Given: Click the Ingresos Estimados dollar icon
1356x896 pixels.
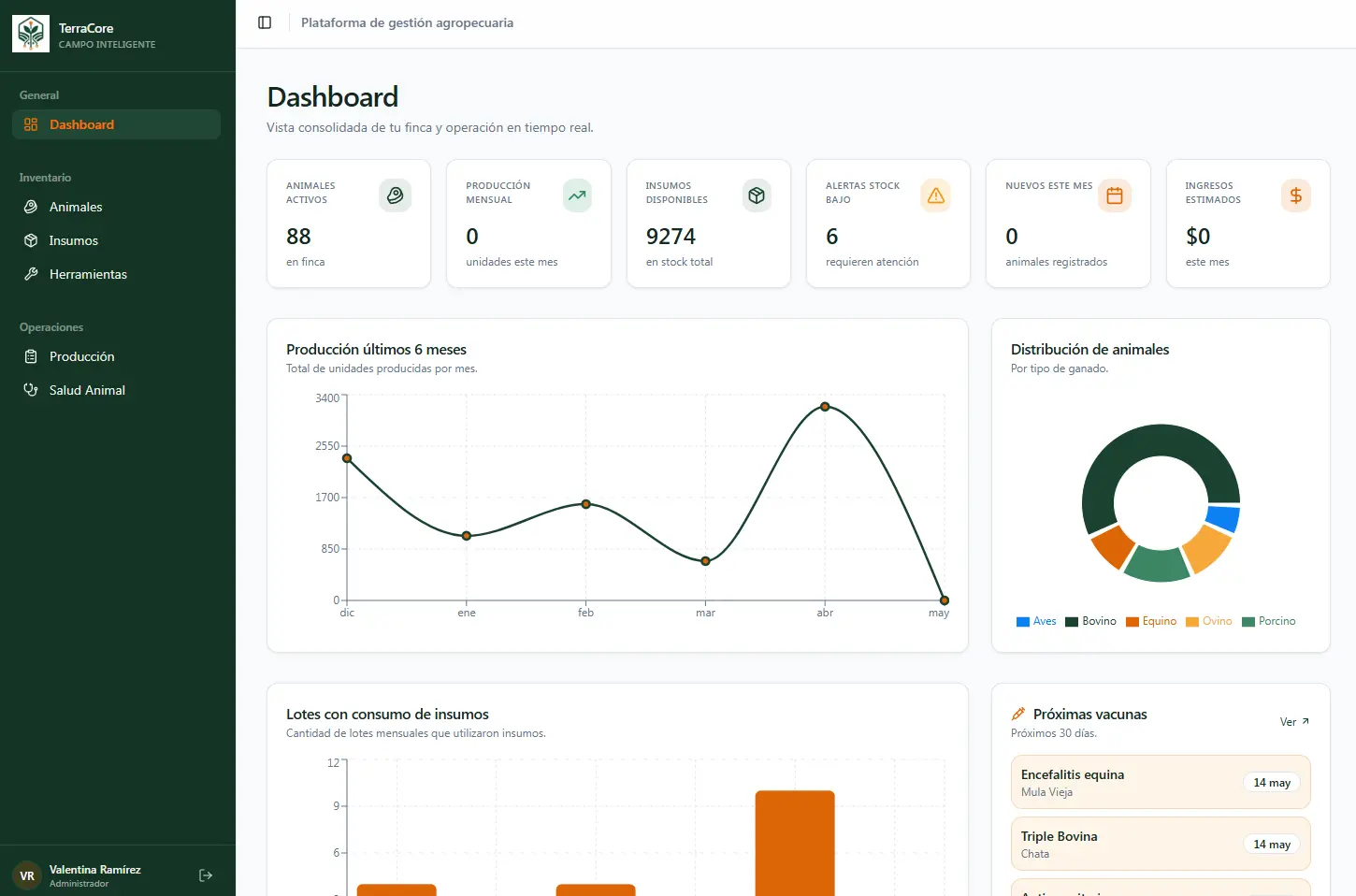Looking at the screenshot, I should pos(1295,195).
